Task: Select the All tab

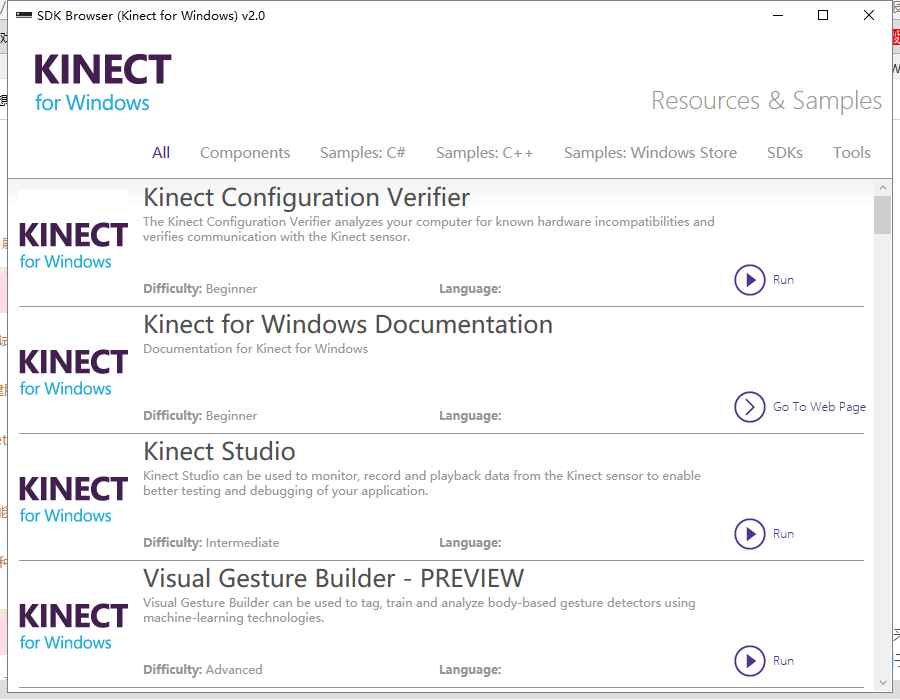Action: 161,152
